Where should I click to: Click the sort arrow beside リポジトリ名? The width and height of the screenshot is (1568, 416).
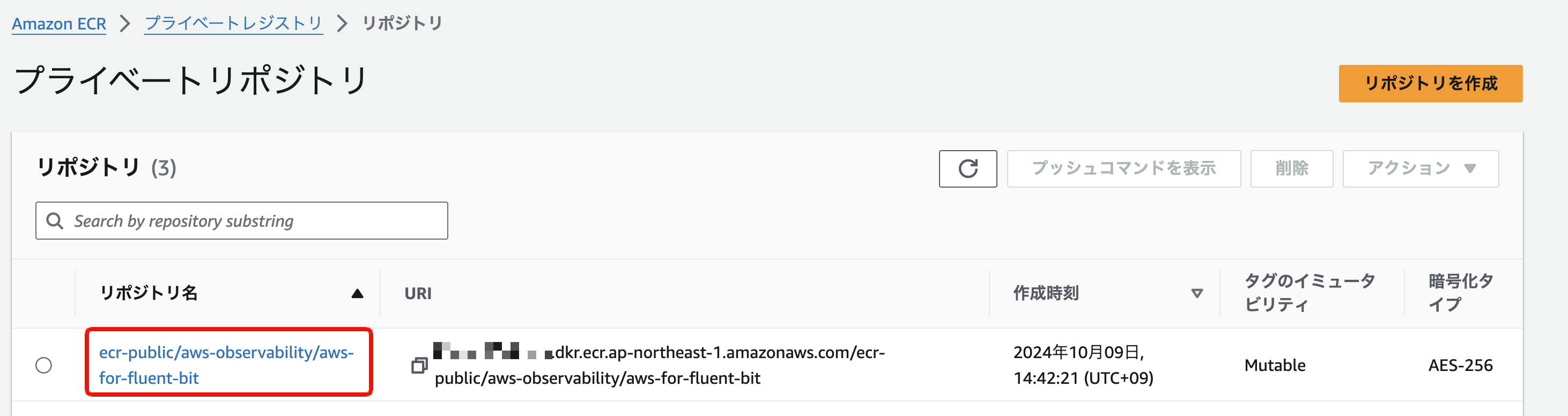pyautogui.click(x=357, y=294)
